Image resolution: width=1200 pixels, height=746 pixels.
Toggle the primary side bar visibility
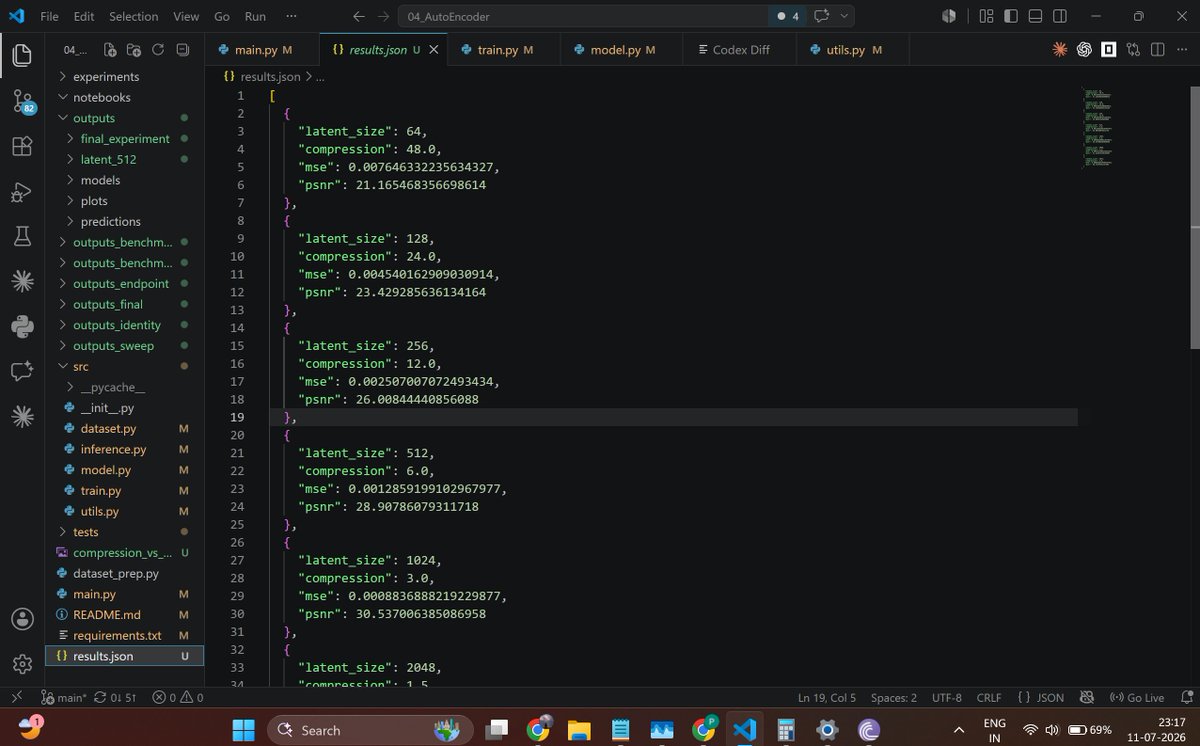1011,17
